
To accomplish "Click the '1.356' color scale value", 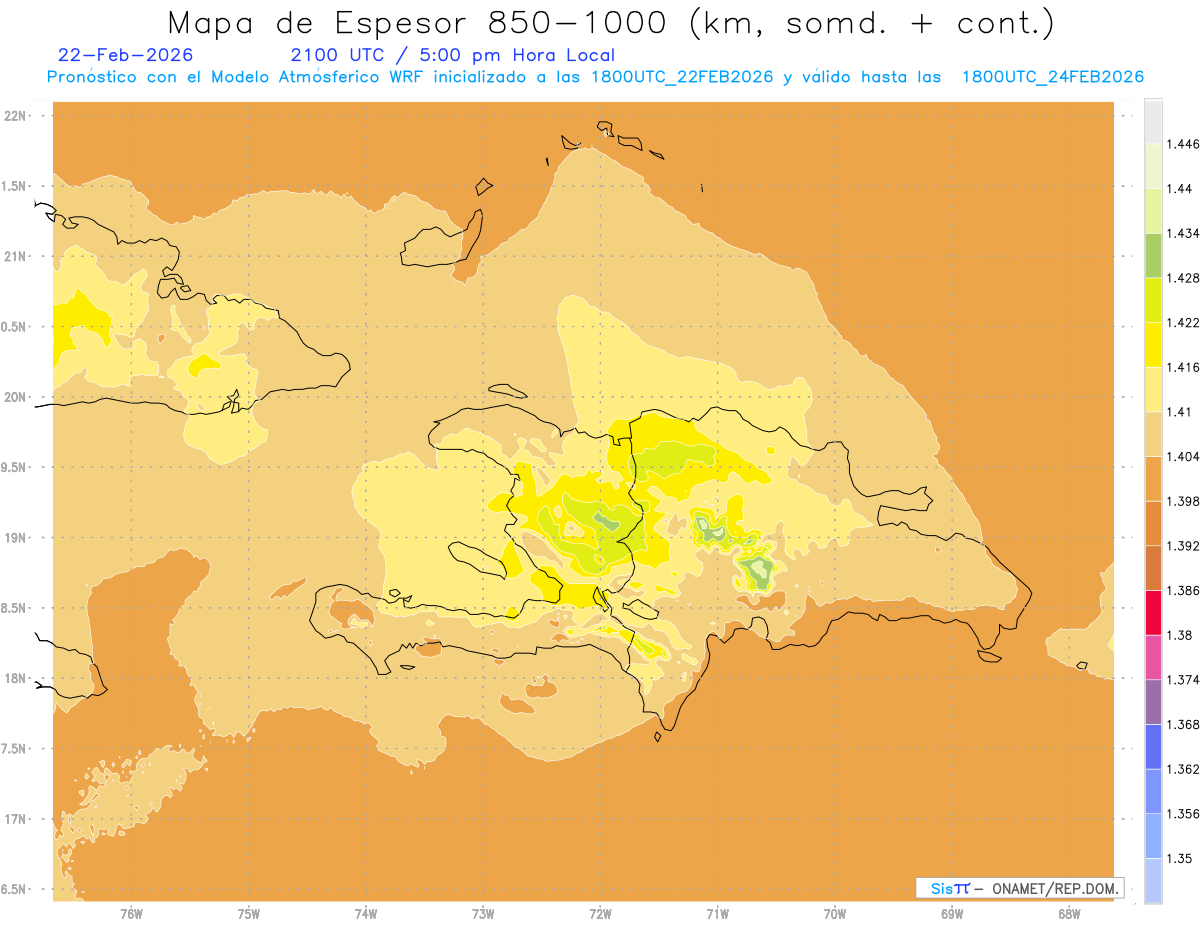I will 1185,814.
